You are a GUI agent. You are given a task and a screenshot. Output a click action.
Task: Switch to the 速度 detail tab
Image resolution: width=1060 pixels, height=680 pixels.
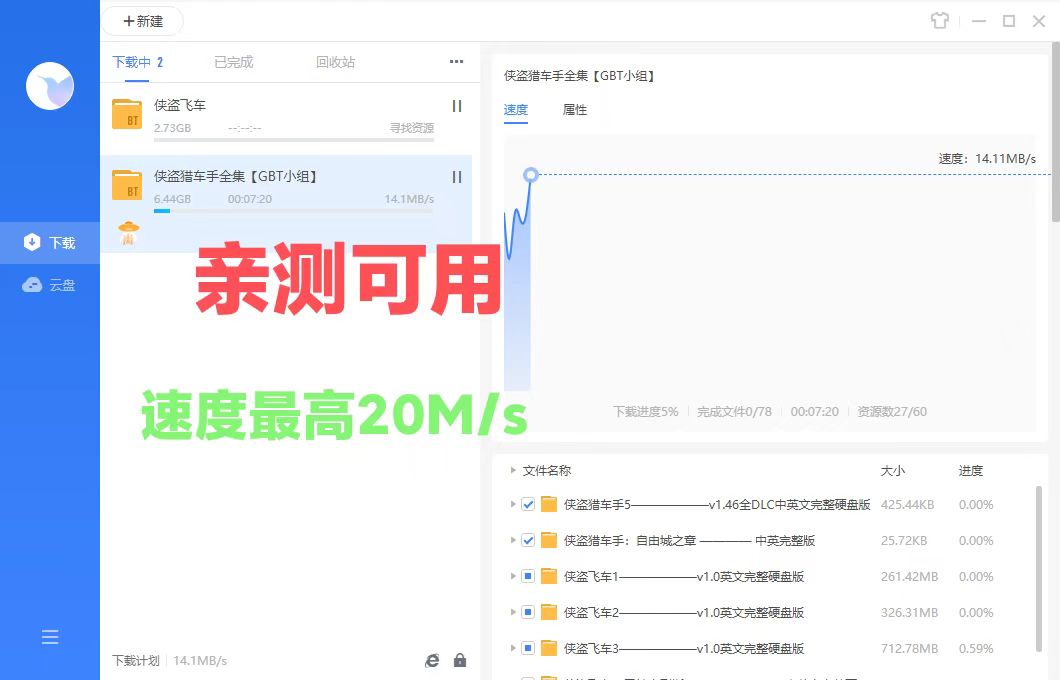[516, 110]
